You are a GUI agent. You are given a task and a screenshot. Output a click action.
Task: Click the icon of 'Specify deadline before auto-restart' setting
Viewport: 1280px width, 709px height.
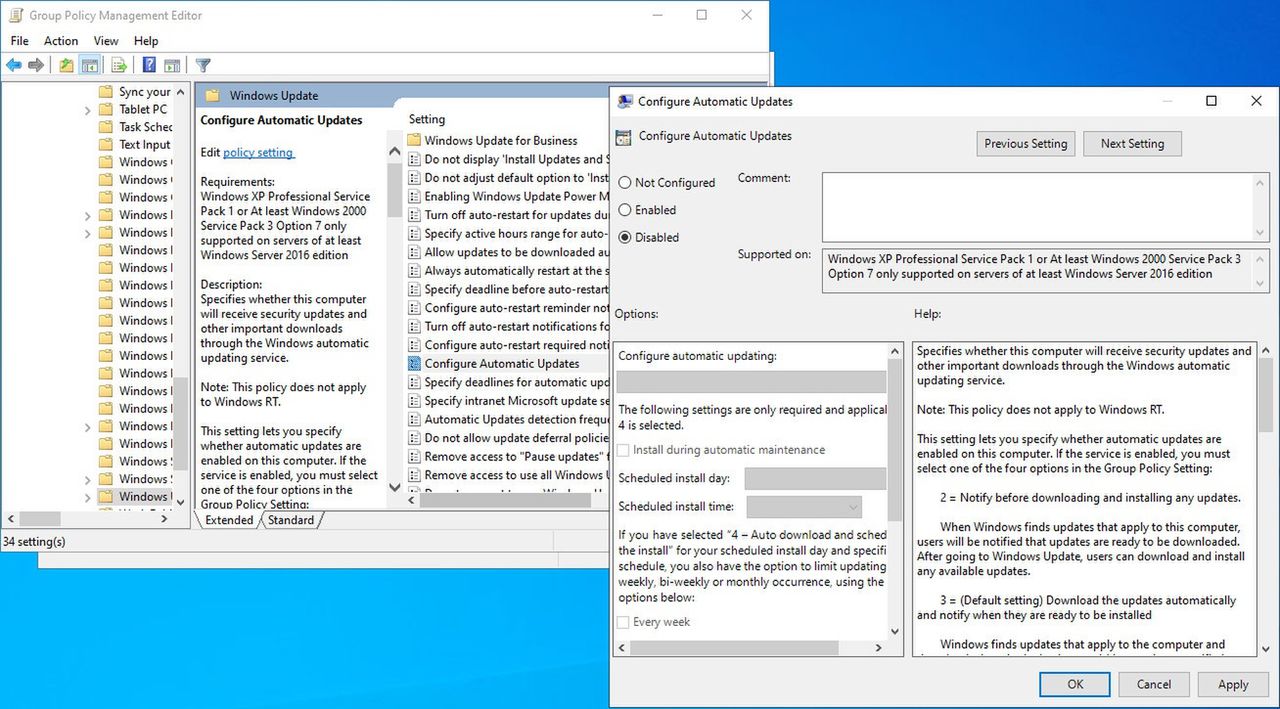414,289
